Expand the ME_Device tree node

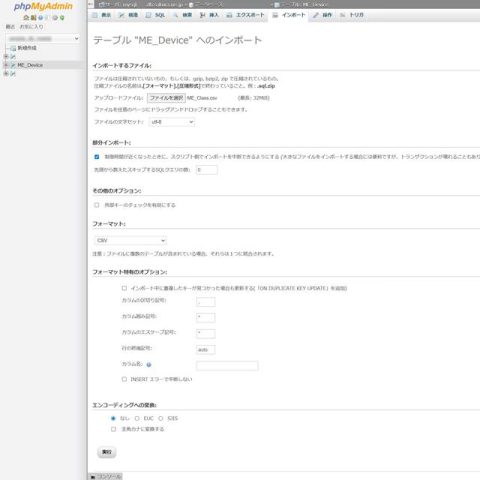coord(6,65)
